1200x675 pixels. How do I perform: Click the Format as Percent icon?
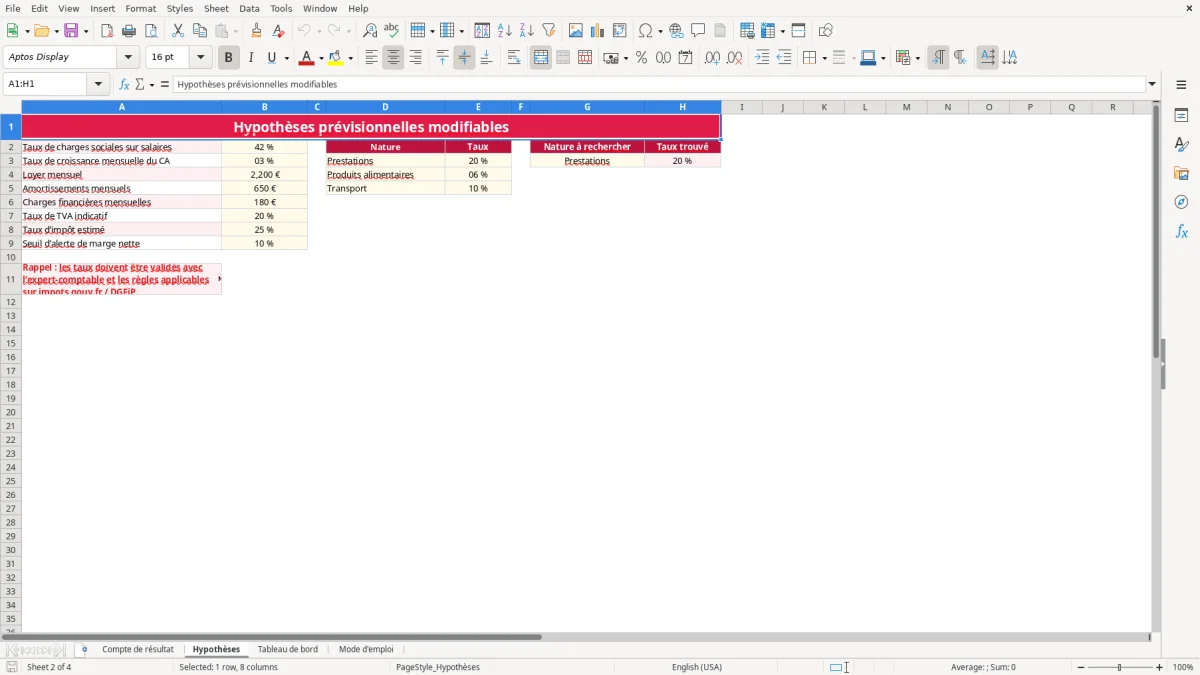click(x=642, y=57)
